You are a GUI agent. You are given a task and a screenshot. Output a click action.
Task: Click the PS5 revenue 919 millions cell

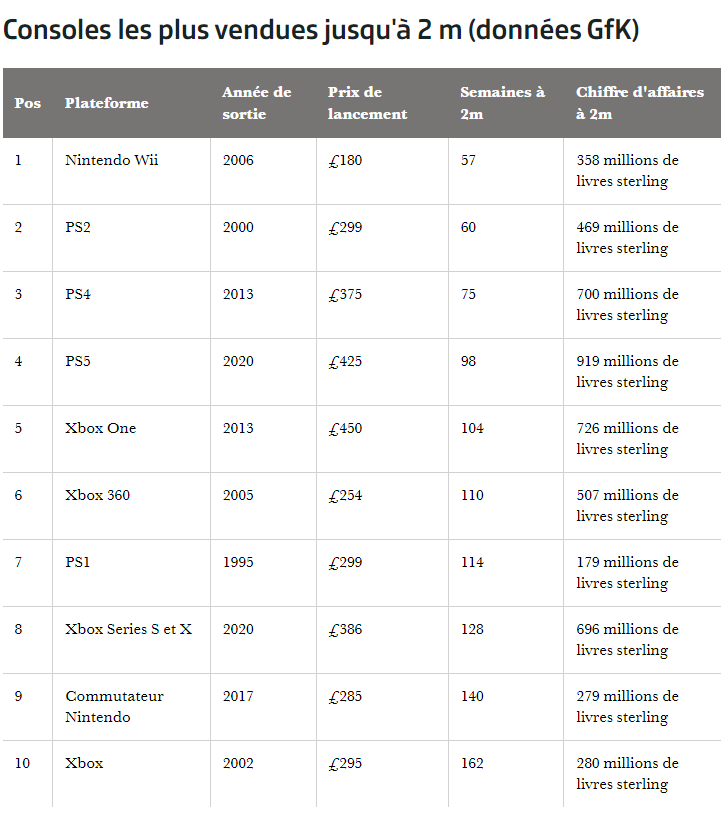point(627,371)
